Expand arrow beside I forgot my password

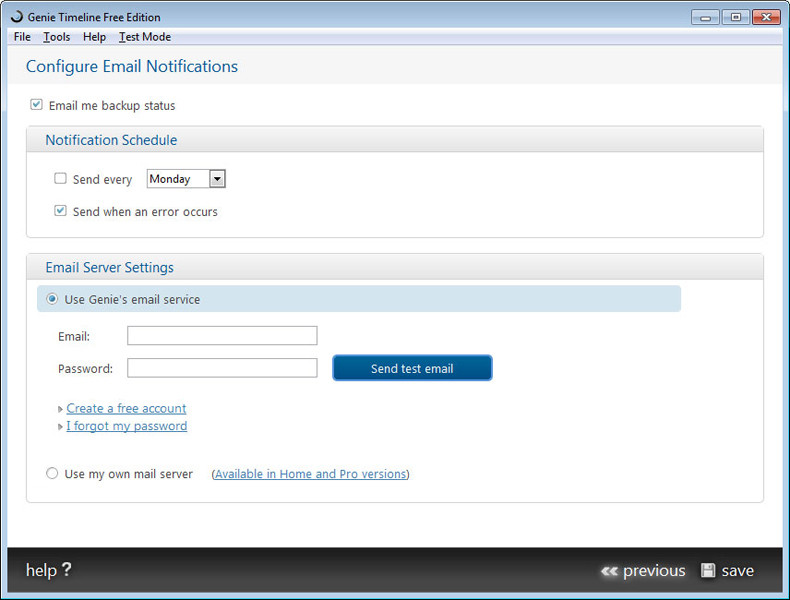pos(60,427)
